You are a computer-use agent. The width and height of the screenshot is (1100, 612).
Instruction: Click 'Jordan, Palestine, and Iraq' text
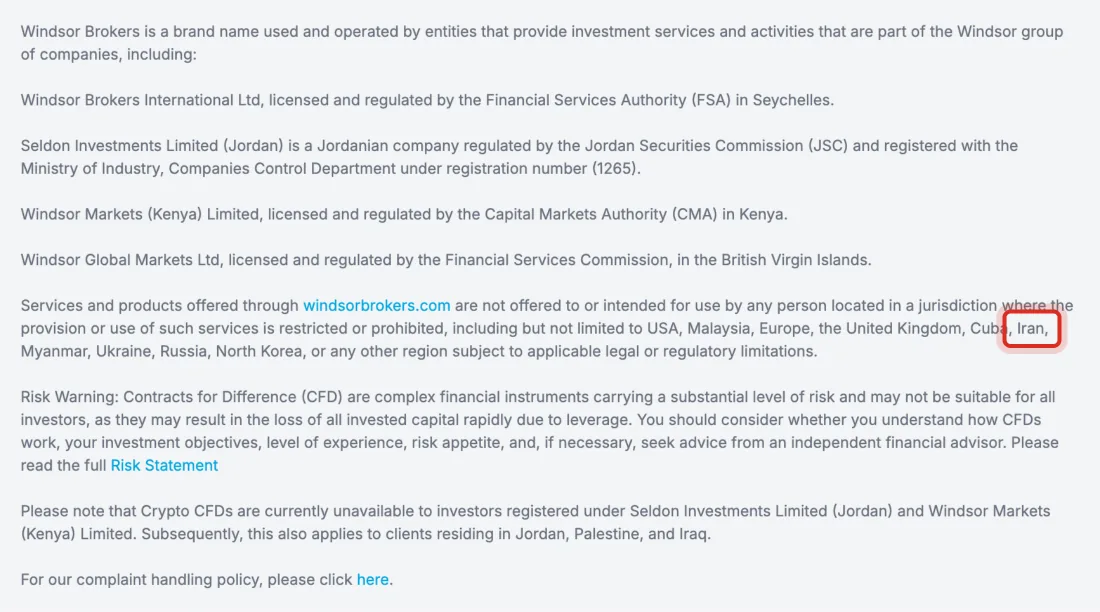click(612, 534)
